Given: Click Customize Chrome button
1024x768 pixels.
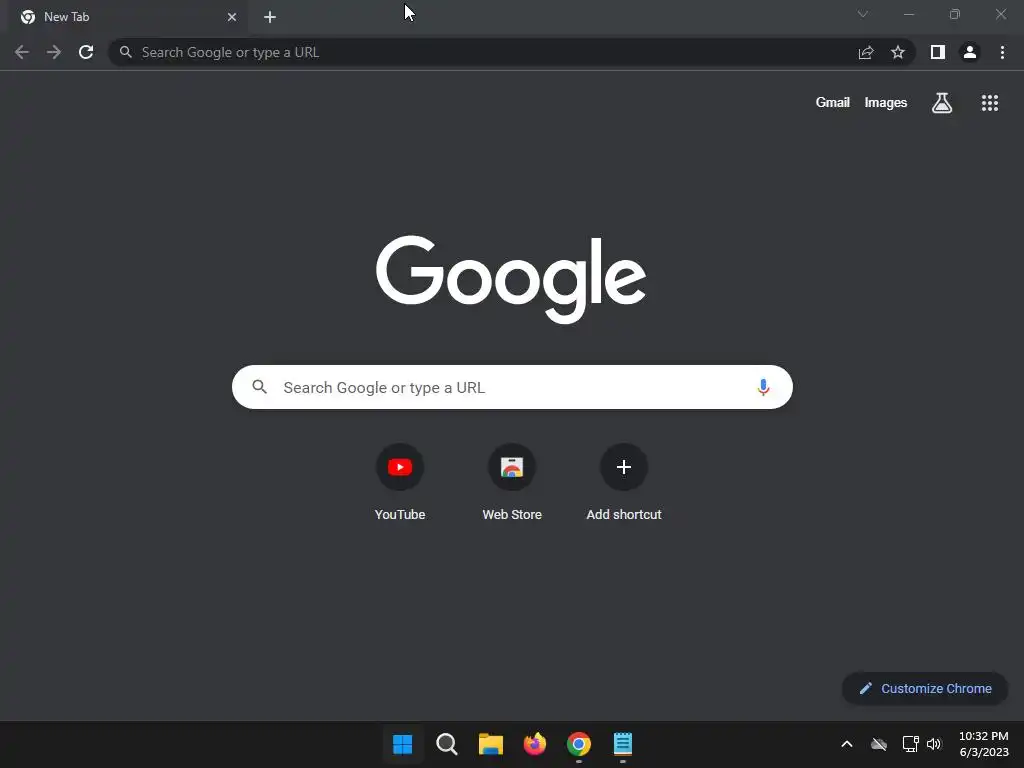Looking at the screenshot, I should (925, 688).
